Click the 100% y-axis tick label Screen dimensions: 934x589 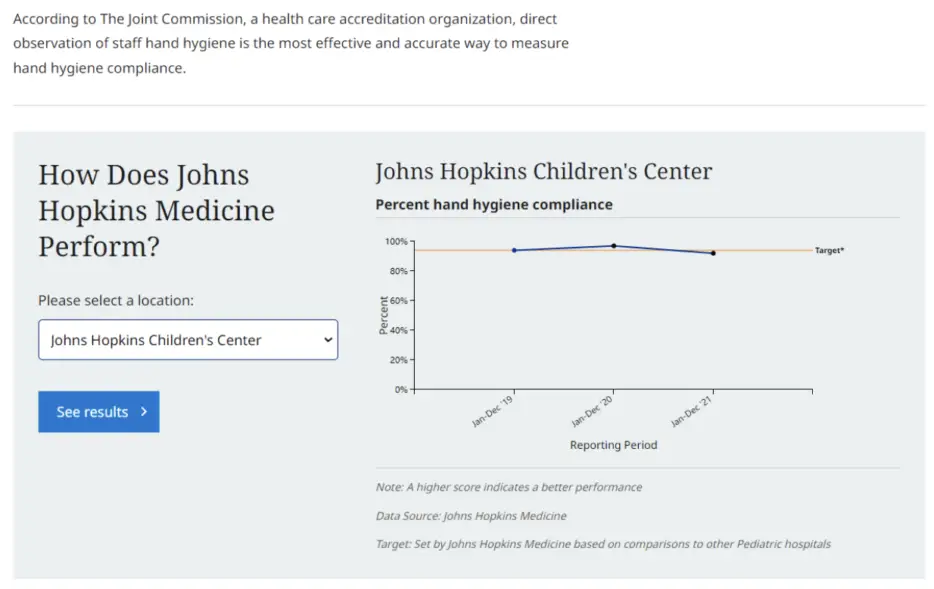click(396, 242)
